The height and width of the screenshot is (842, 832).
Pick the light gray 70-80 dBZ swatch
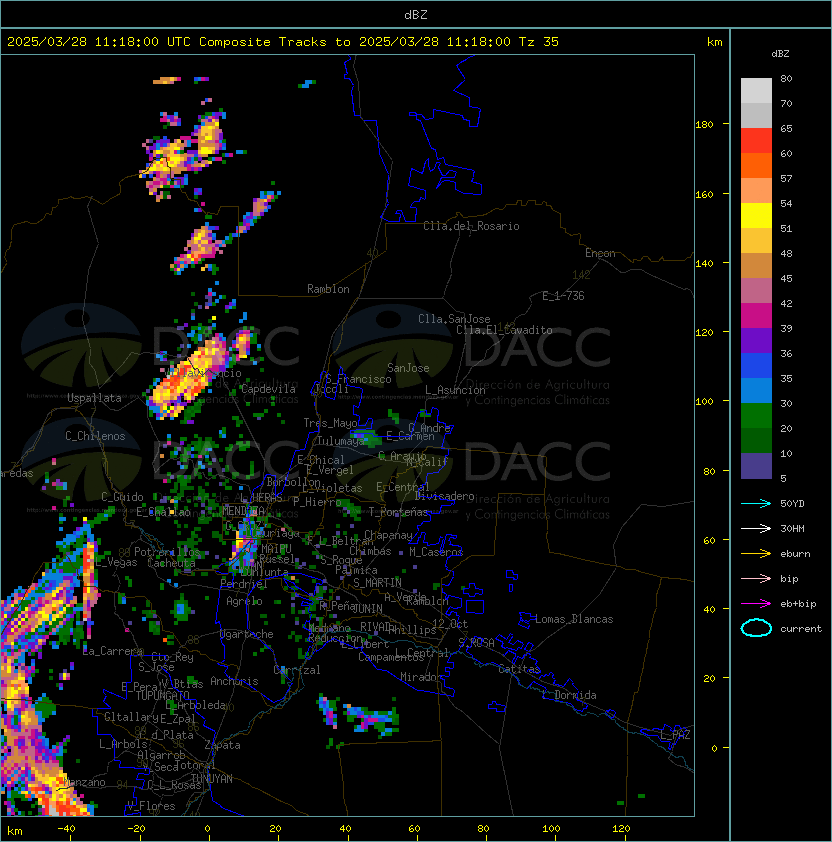(x=756, y=90)
